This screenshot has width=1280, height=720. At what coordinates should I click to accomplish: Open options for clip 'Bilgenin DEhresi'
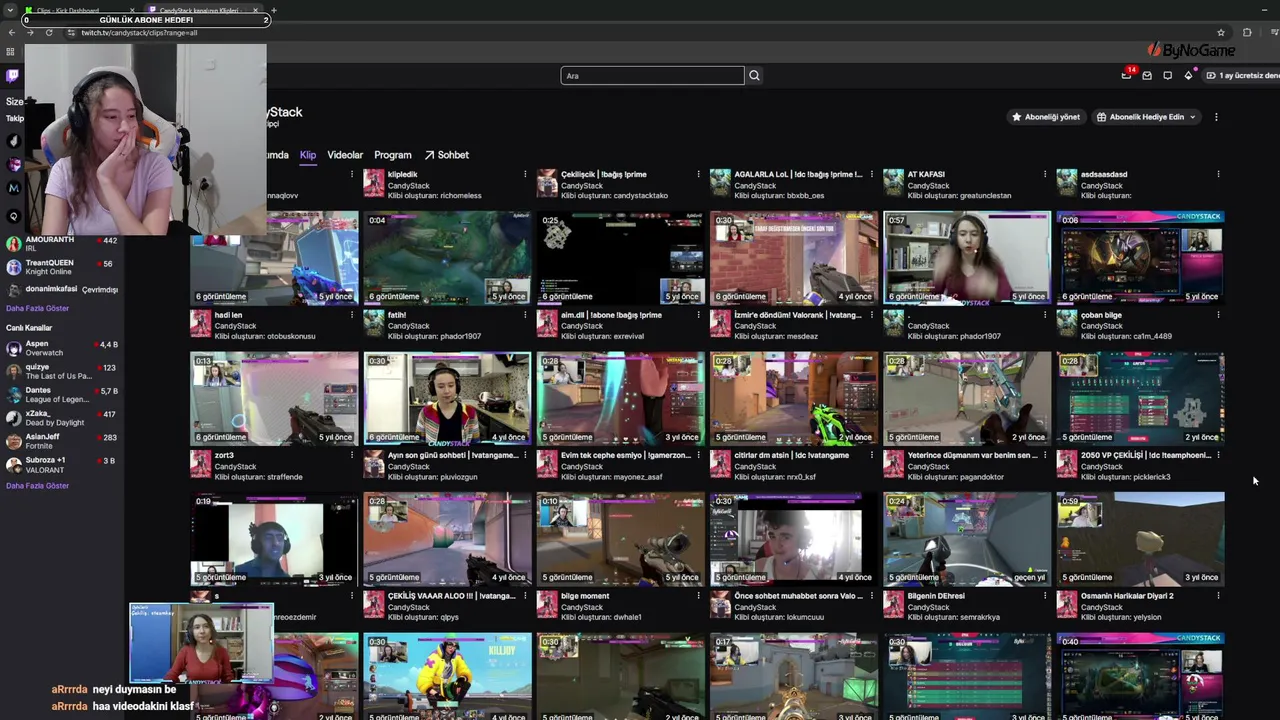point(1045,596)
